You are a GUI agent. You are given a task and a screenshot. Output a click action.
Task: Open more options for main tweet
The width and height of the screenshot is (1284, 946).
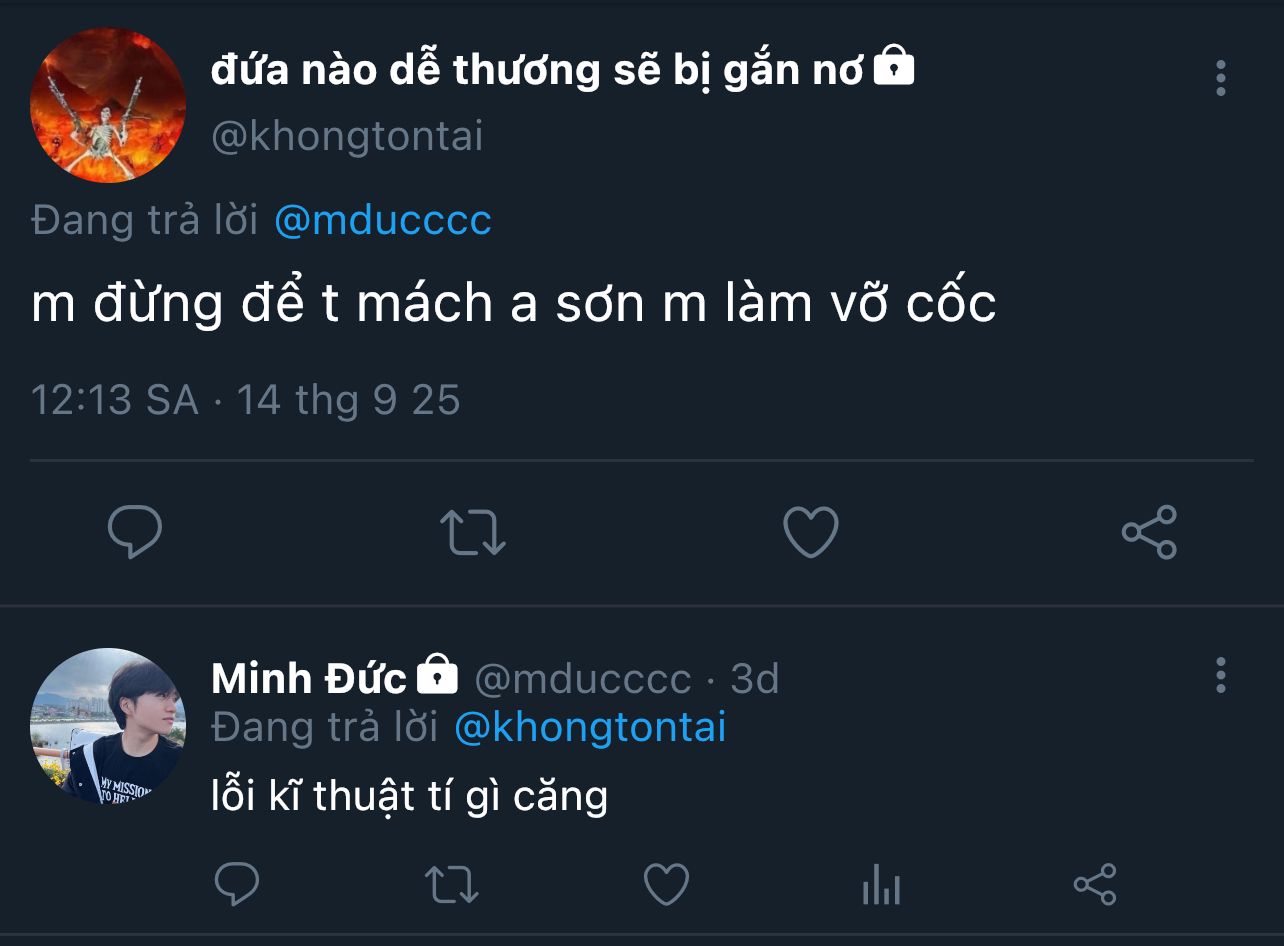pos(1220,78)
